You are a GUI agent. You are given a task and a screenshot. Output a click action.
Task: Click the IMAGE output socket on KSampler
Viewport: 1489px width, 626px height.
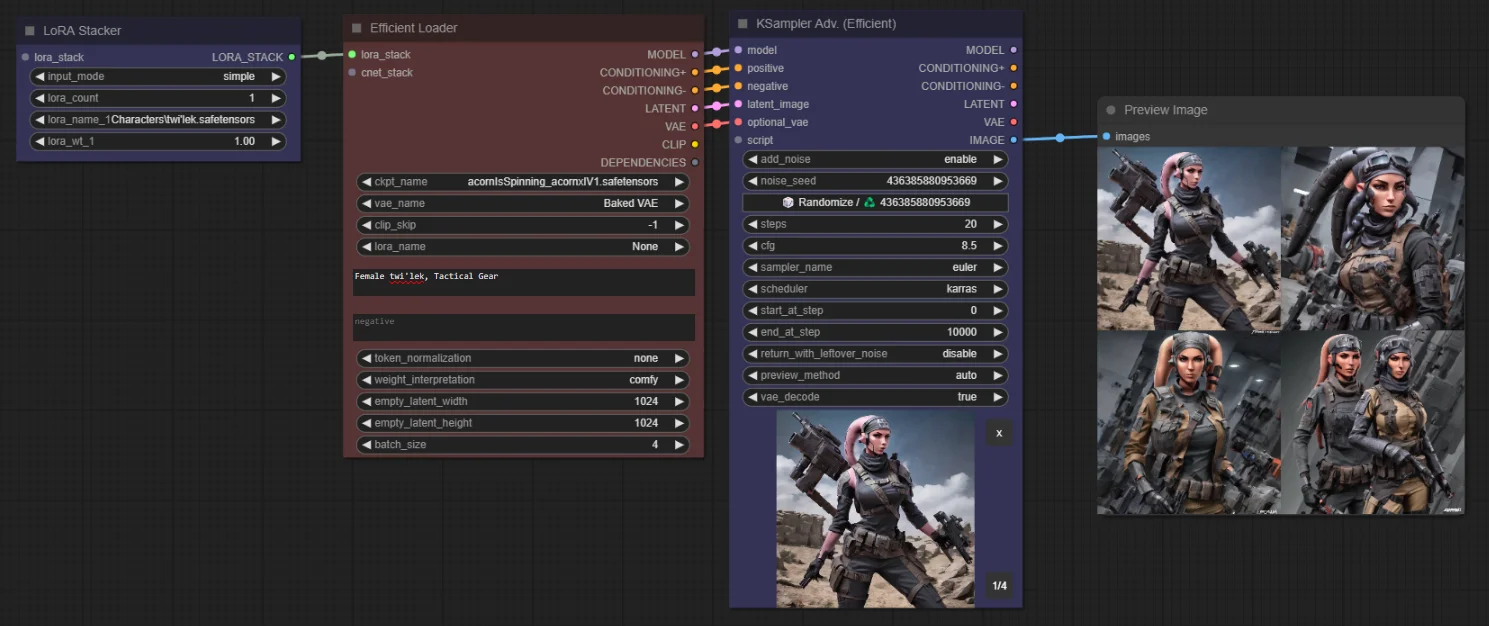click(x=1013, y=140)
